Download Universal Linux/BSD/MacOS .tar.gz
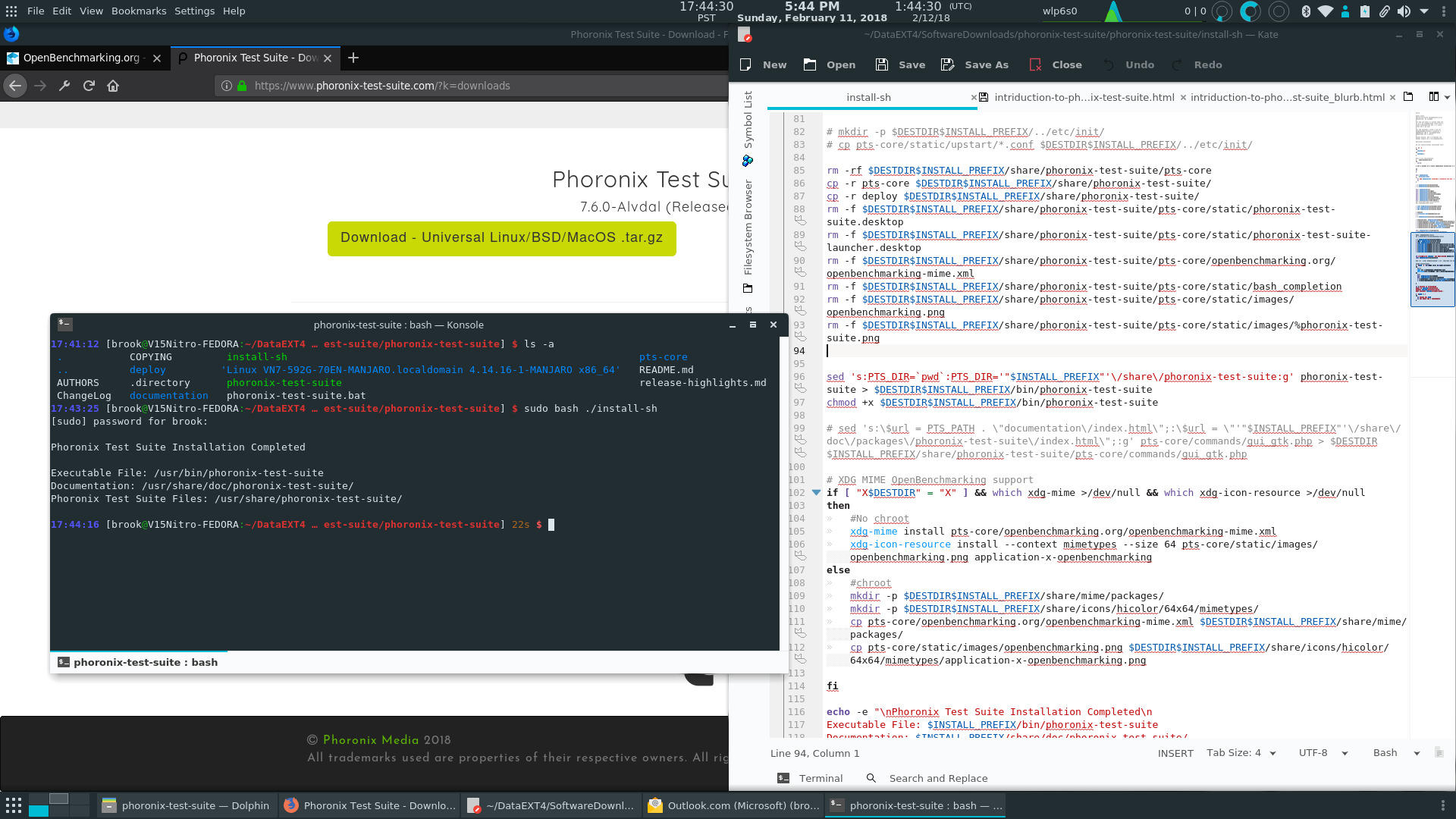This screenshot has width=1456, height=819. [501, 238]
